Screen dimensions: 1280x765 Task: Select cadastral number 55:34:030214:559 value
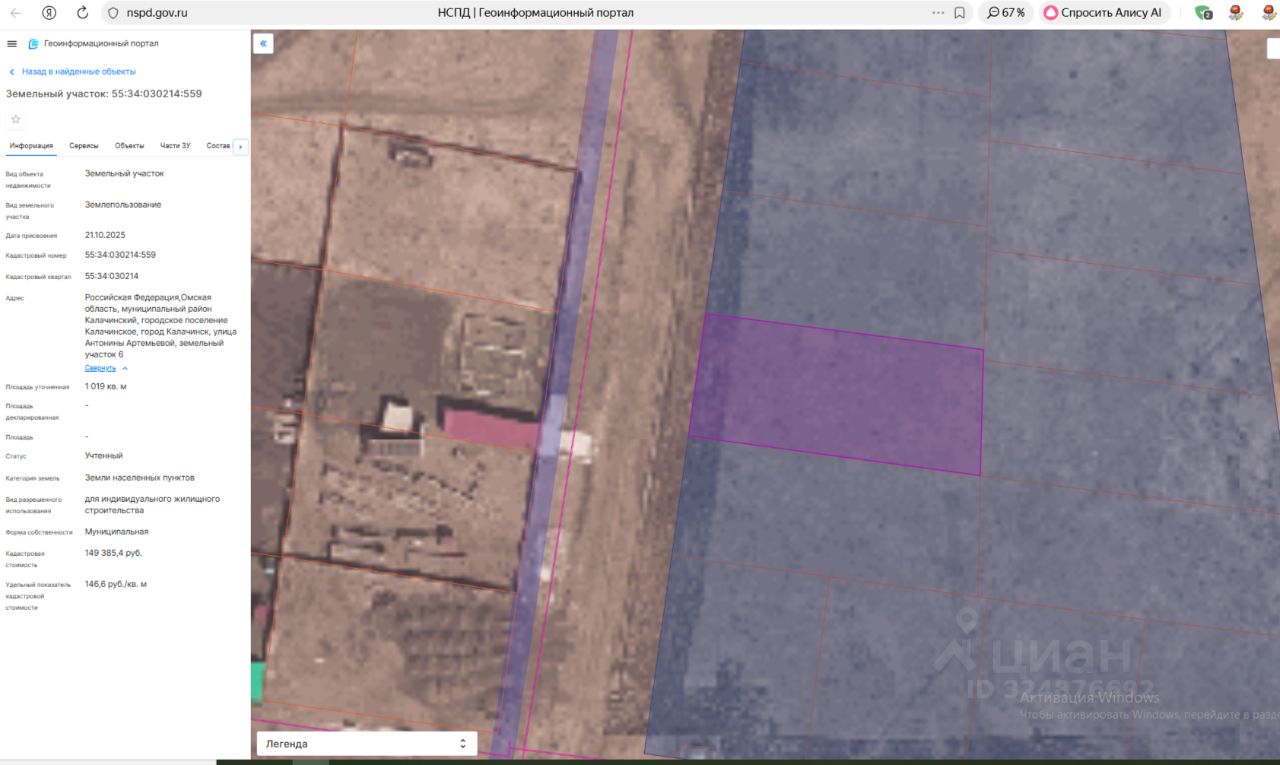(x=120, y=255)
